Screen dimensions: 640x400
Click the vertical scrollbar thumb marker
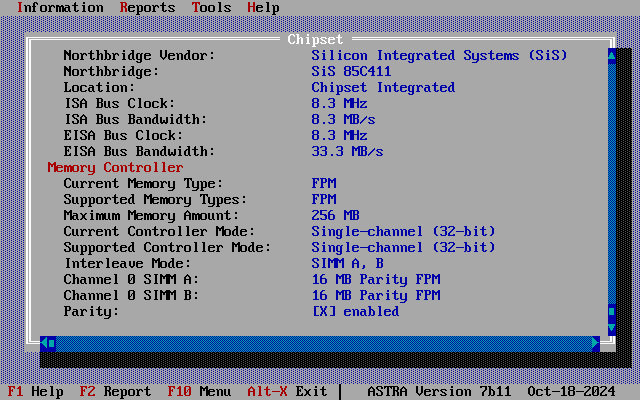[x=611, y=311]
